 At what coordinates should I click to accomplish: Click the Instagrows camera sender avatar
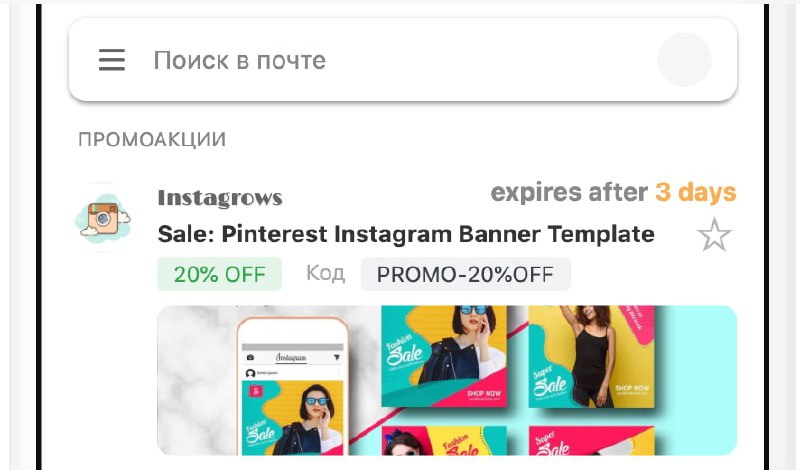103,218
